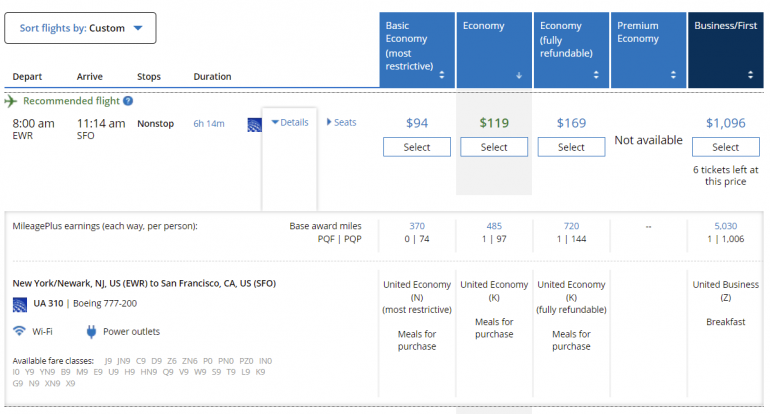Viewport: 770px width, 414px height.
Task: Sort flights by Duration column header
Action: (212, 77)
